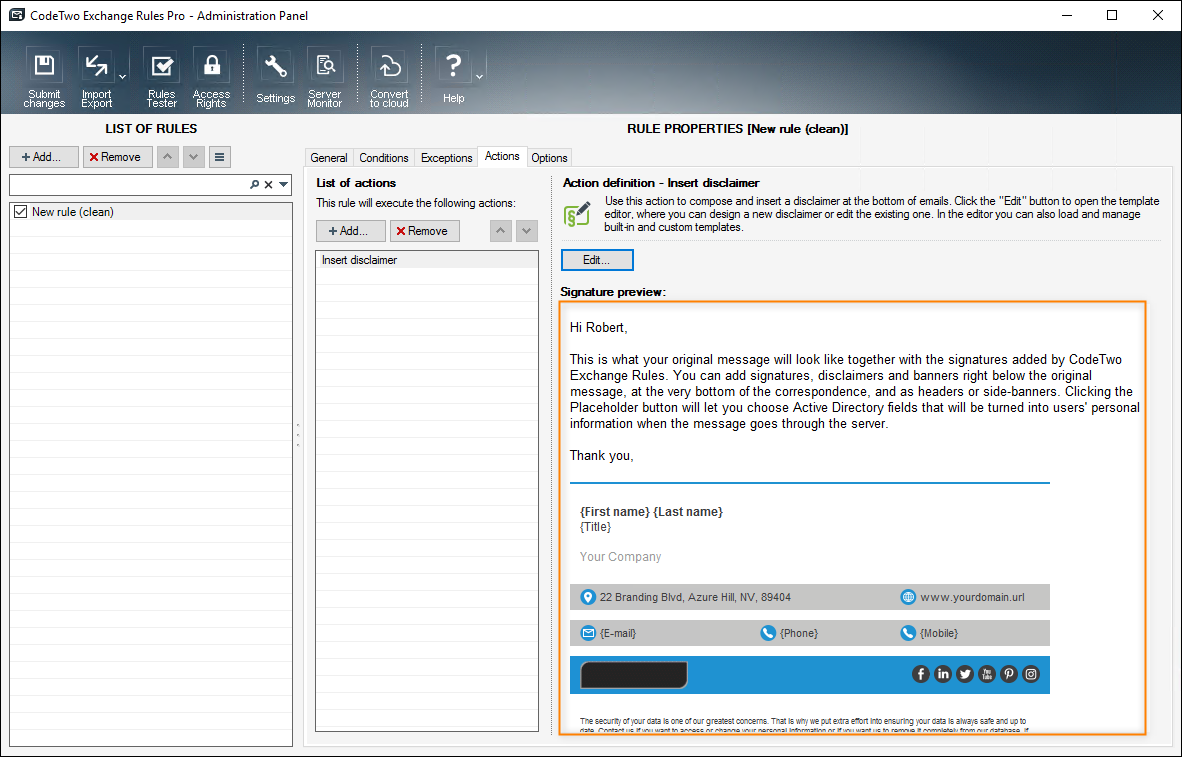Open the rules list hamburger menu
1182x757 pixels.
pyautogui.click(x=219, y=157)
